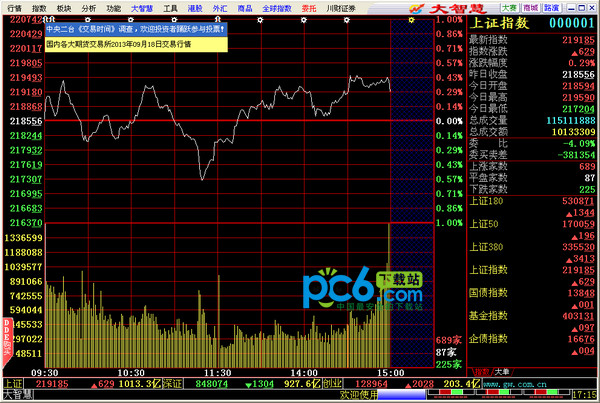Select the 企债指数 row in the index list
Viewport: 600px width, 403px height.
(532, 345)
